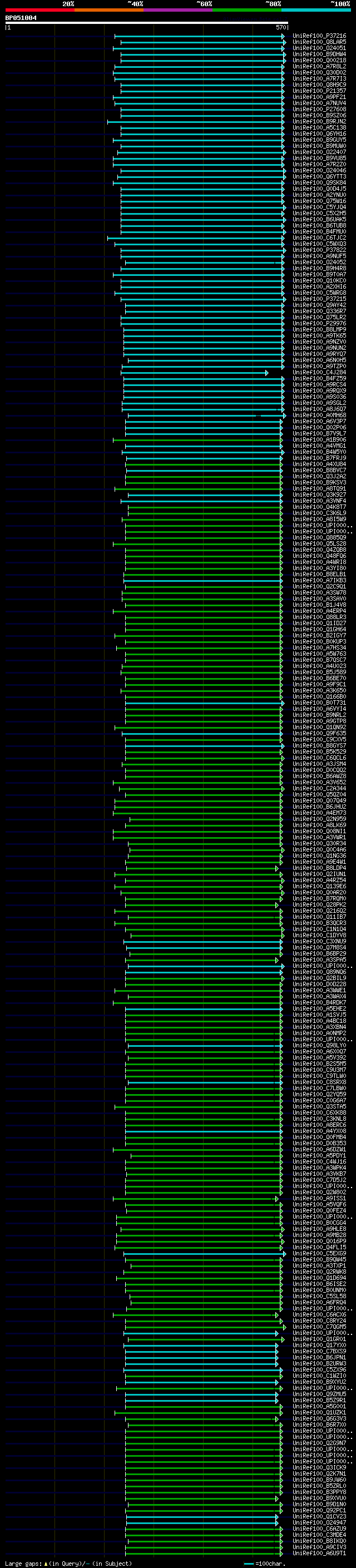The width and height of the screenshot is (356, 1568).
Task: Click the label UniRef100_C6QCL6
Action: tap(319, 758)
